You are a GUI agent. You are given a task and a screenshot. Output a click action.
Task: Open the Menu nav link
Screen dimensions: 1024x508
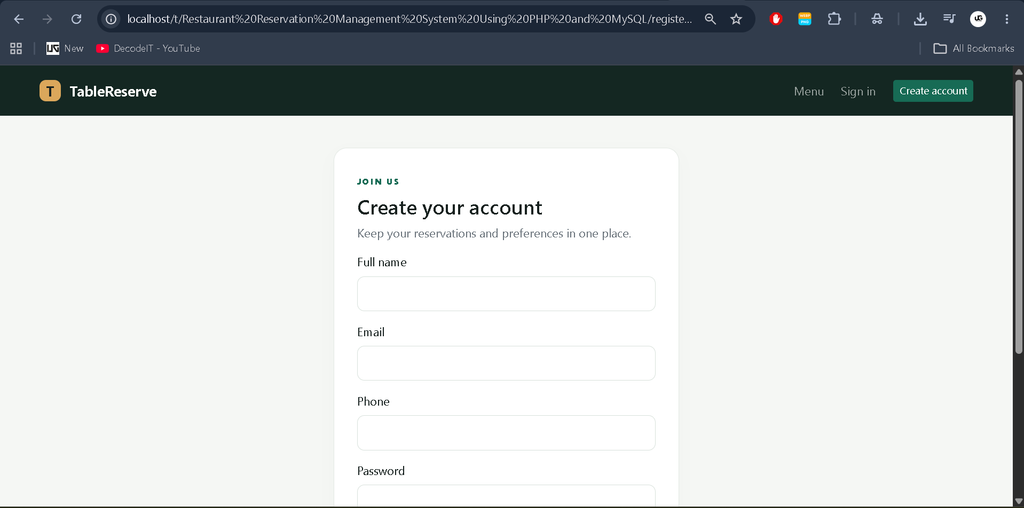click(x=808, y=91)
